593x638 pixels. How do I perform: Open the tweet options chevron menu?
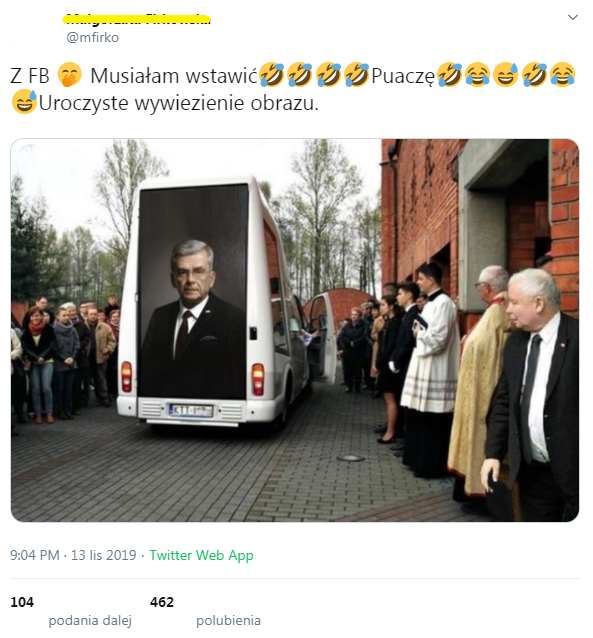click(572, 17)
